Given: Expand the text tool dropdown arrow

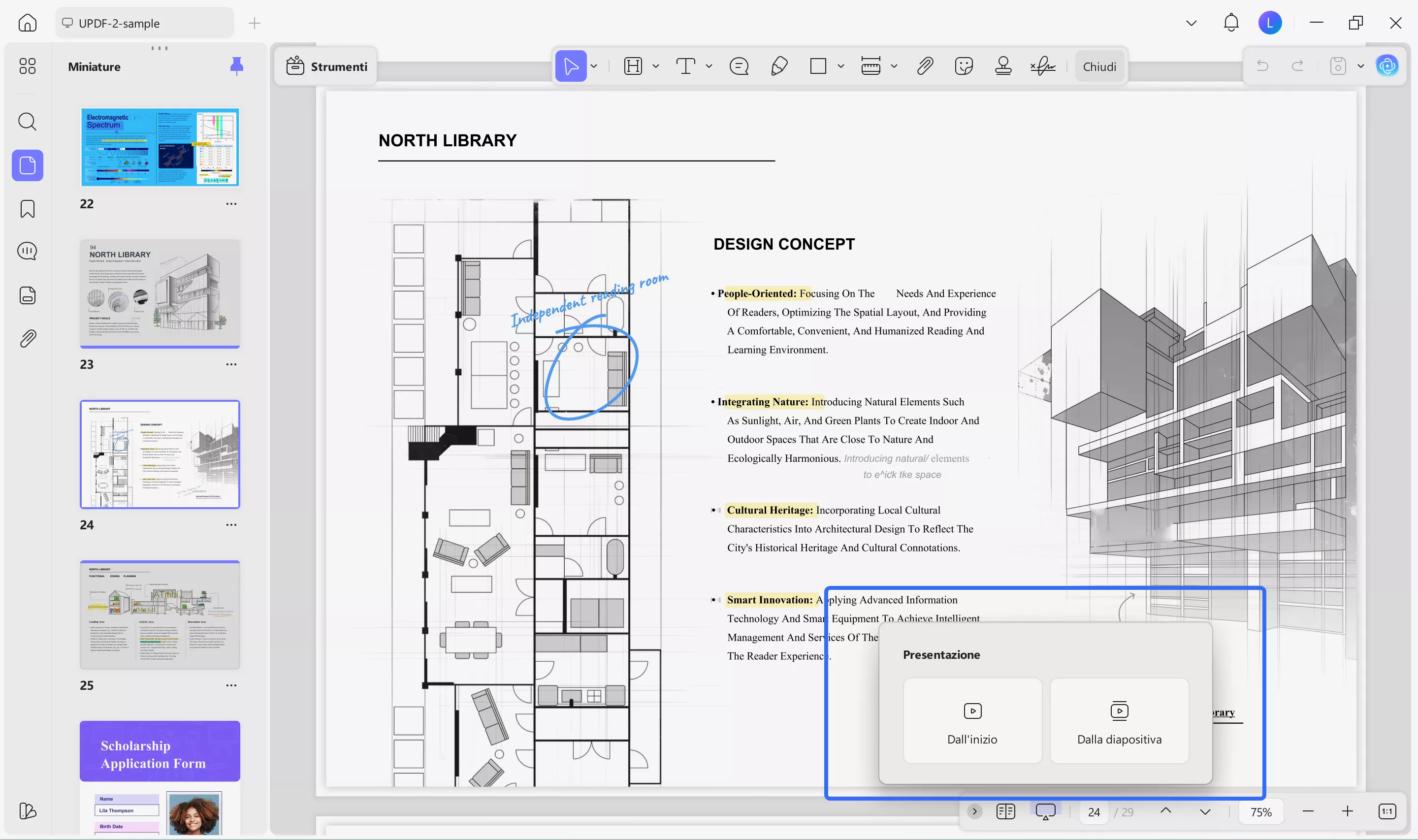Looking at the screenshot, I should (709, 66).
